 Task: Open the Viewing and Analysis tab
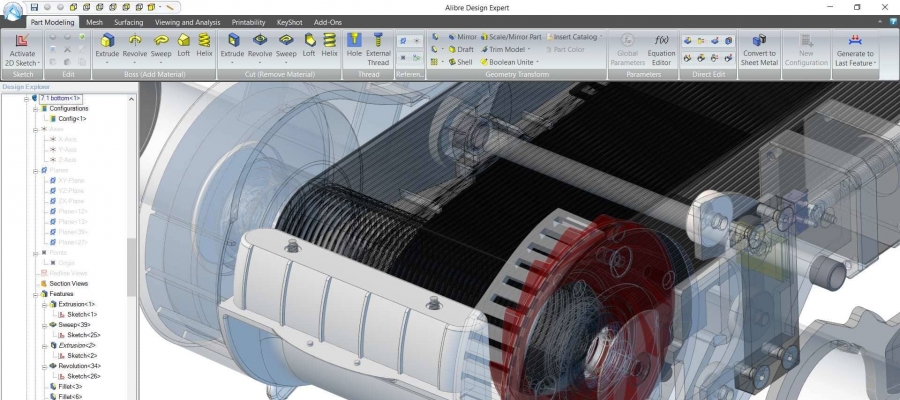[186, 22]
